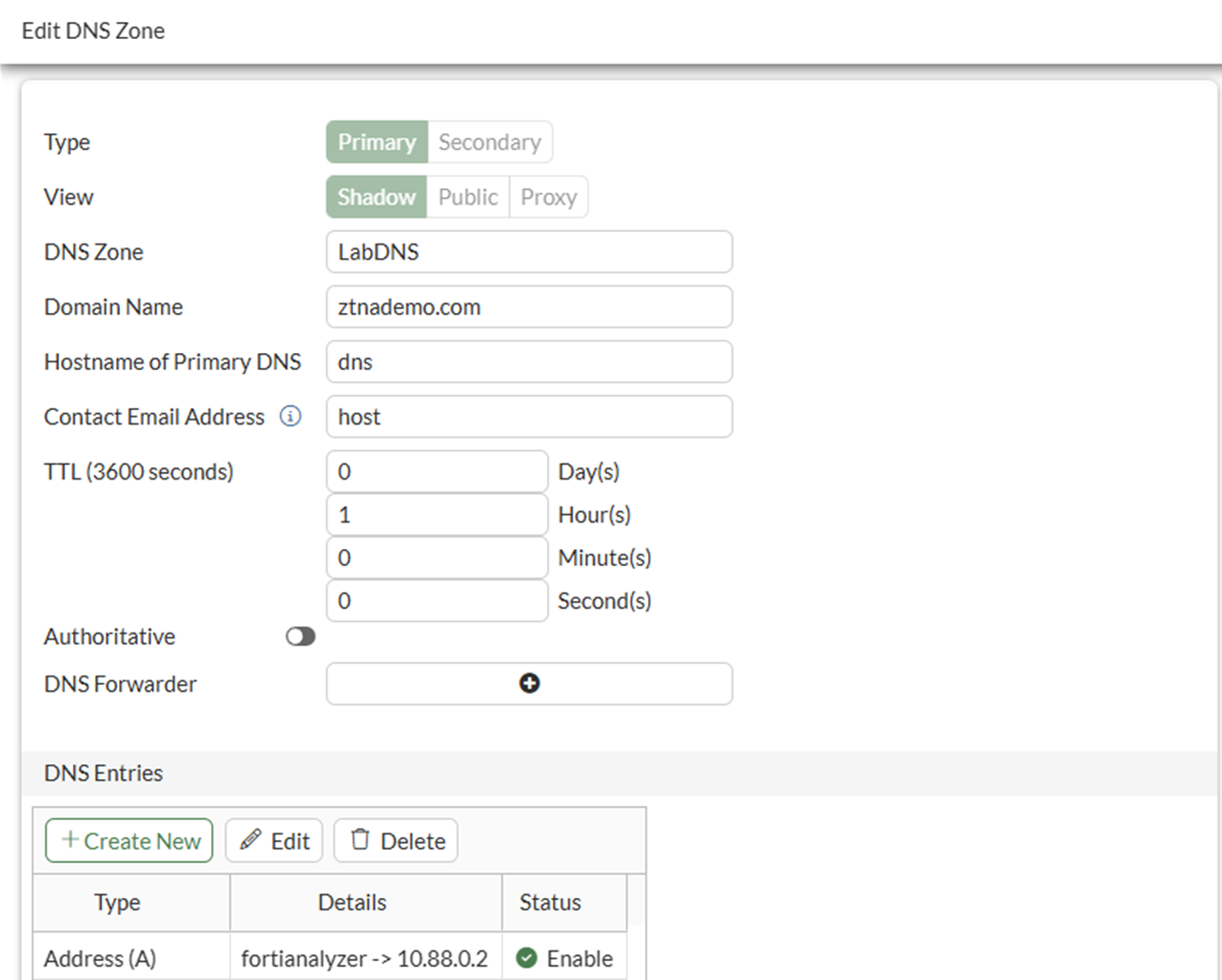Click the TTL Hour(s) field

(437, 515)
